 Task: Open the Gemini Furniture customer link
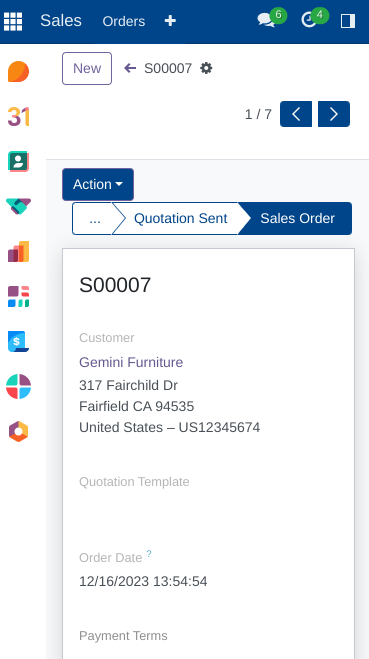(131, 362)
